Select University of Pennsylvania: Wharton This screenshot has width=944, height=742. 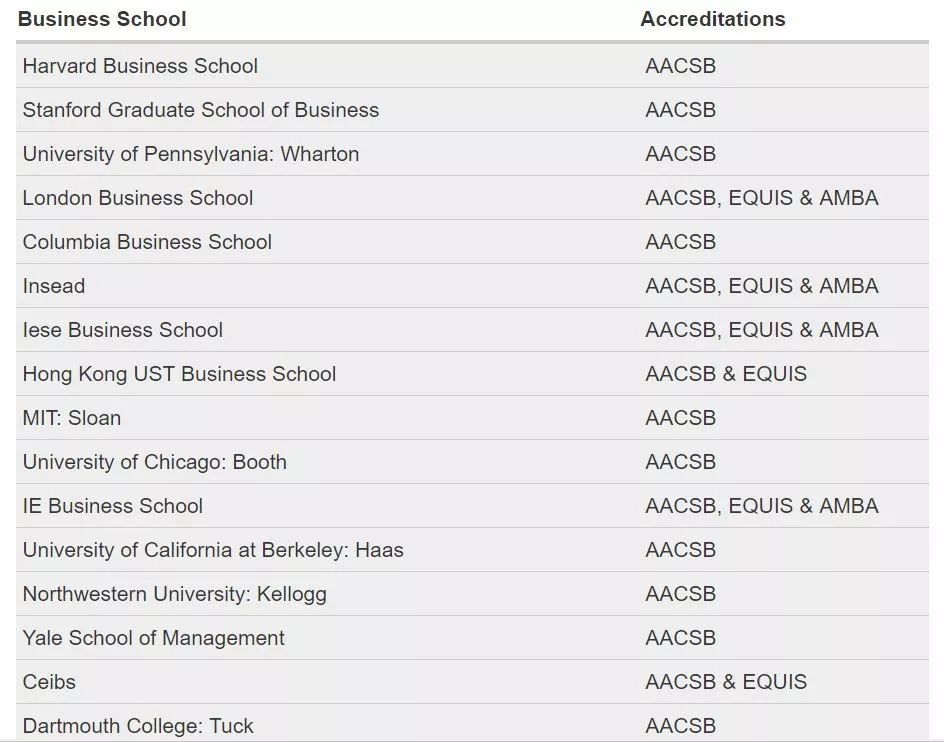(x=191, y=154)
